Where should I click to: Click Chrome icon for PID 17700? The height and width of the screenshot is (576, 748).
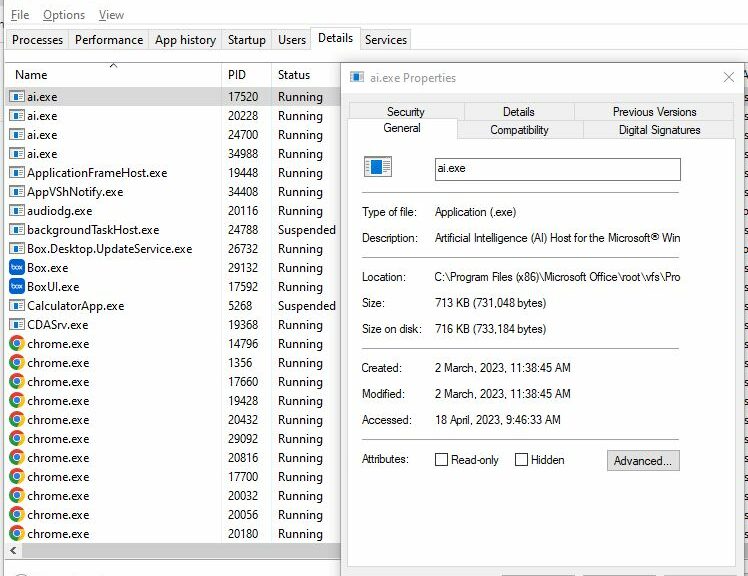pos(17,477)
